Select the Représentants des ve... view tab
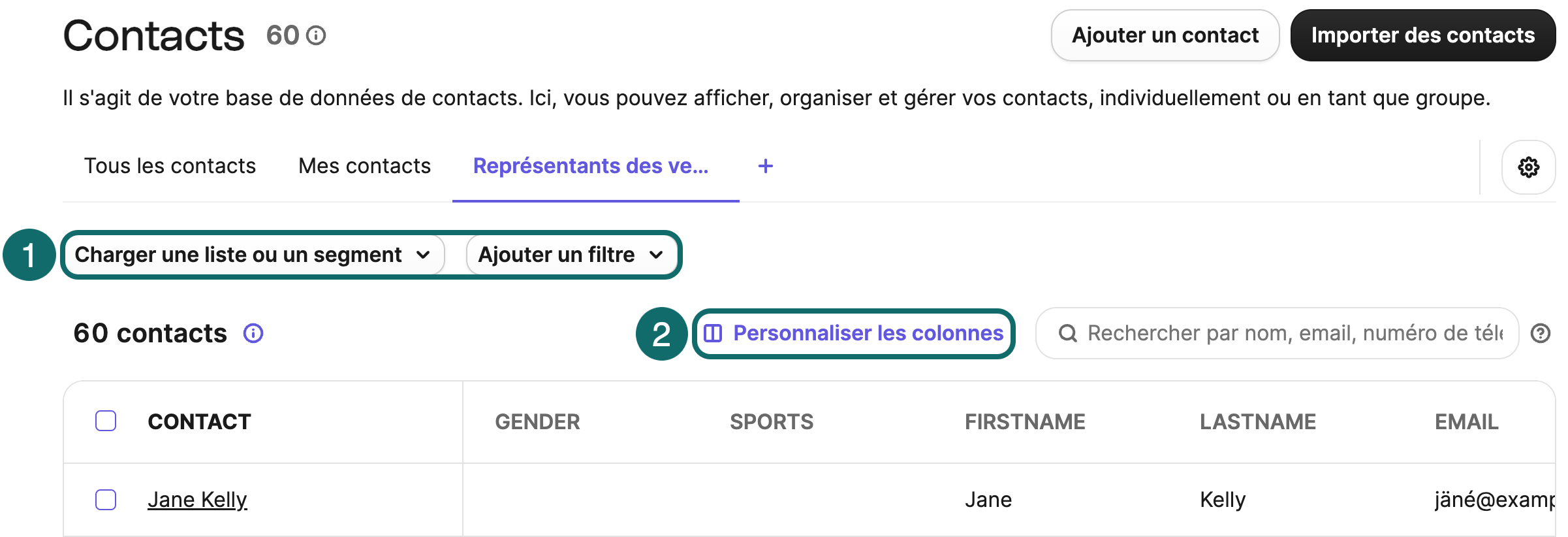The width and height of the screenshot is (1568, 537). [591, 166]
